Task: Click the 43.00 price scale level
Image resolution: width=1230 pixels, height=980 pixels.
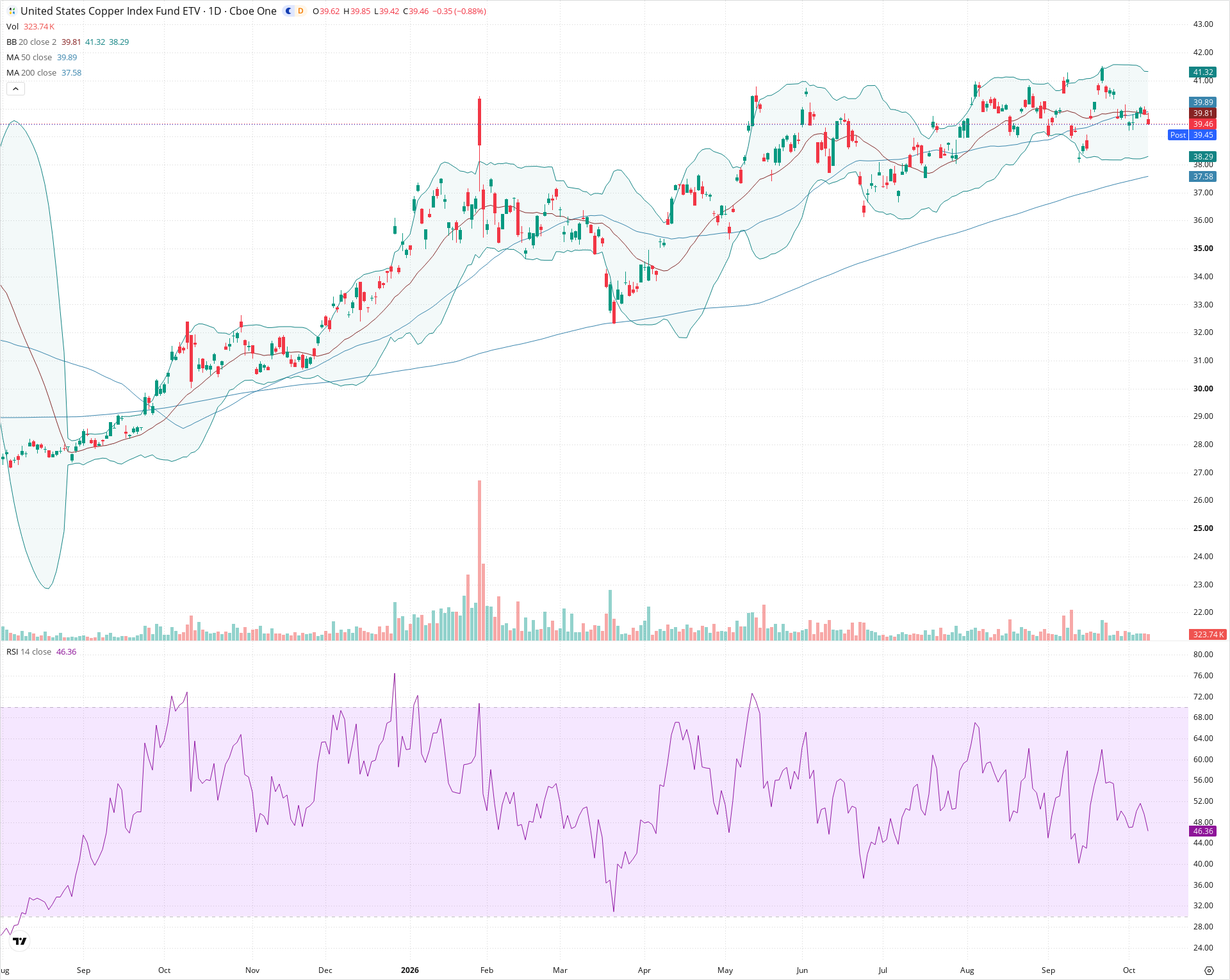Action: (1203, 24)
